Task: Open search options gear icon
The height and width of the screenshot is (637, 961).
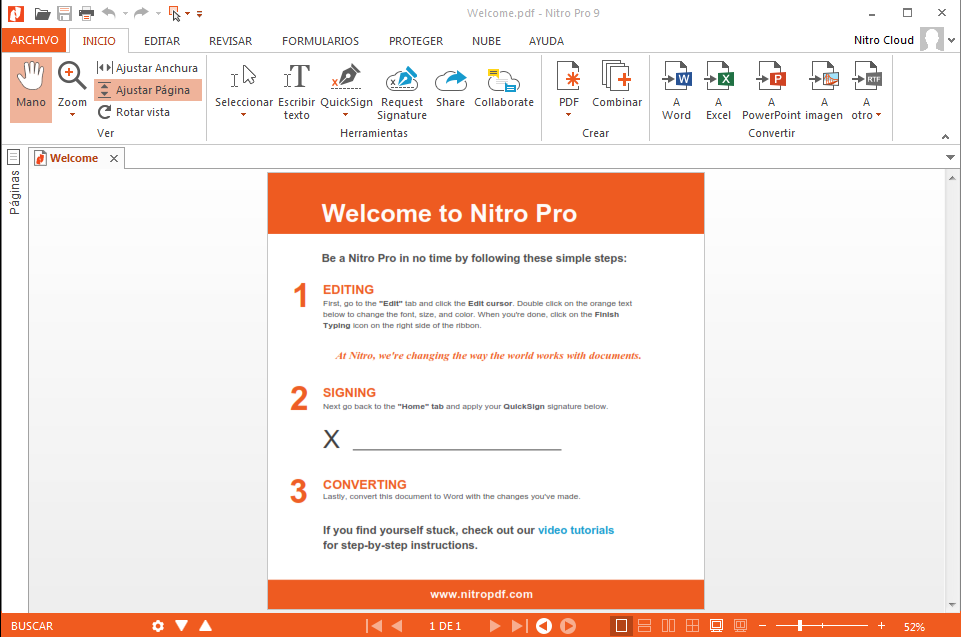Action: click(x=158, y=626)
